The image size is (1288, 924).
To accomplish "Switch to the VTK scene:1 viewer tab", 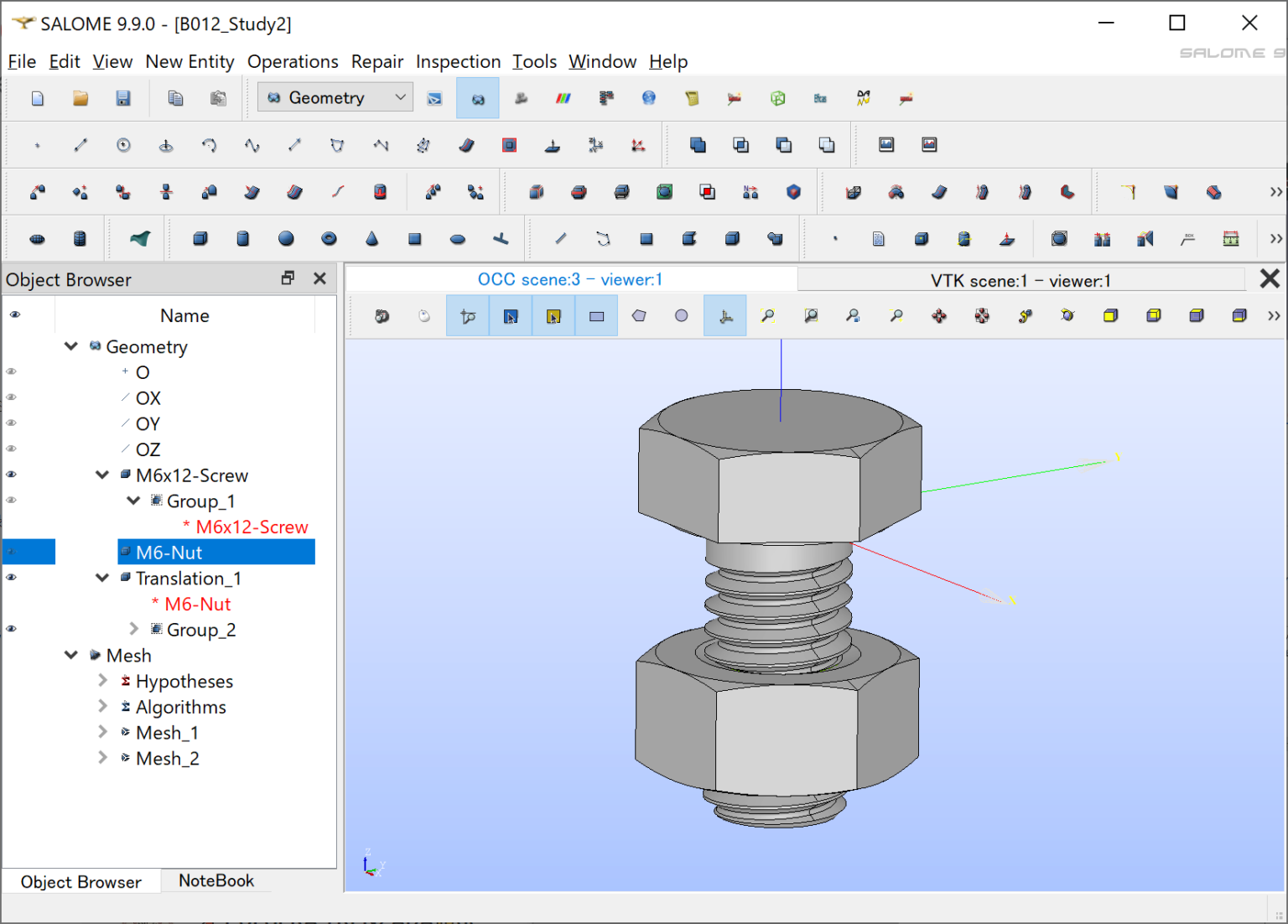I will (1020, 281).
